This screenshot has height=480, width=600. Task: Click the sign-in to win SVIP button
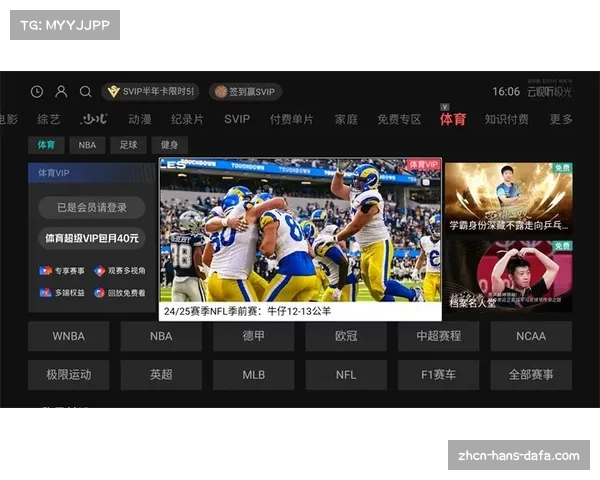(x=245, y=92)
